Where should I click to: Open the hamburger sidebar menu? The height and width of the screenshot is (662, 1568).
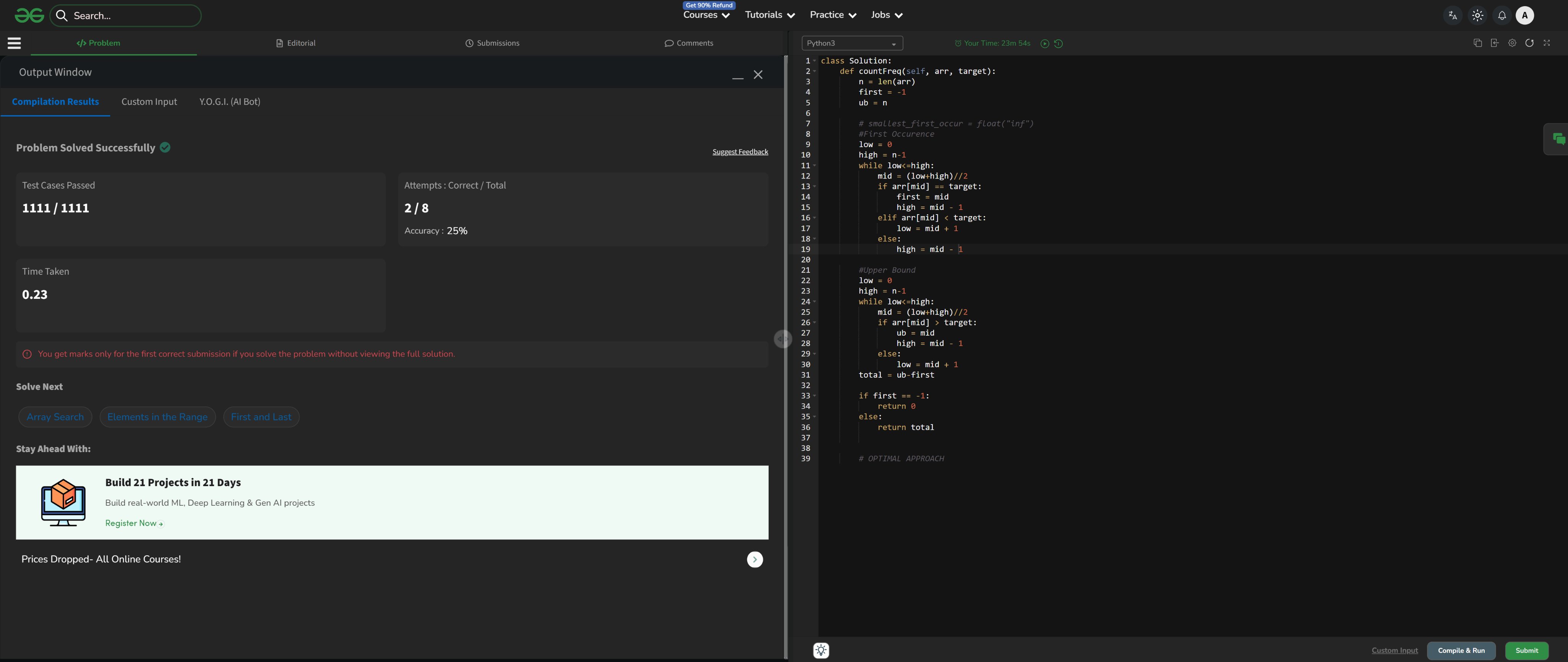14,43
